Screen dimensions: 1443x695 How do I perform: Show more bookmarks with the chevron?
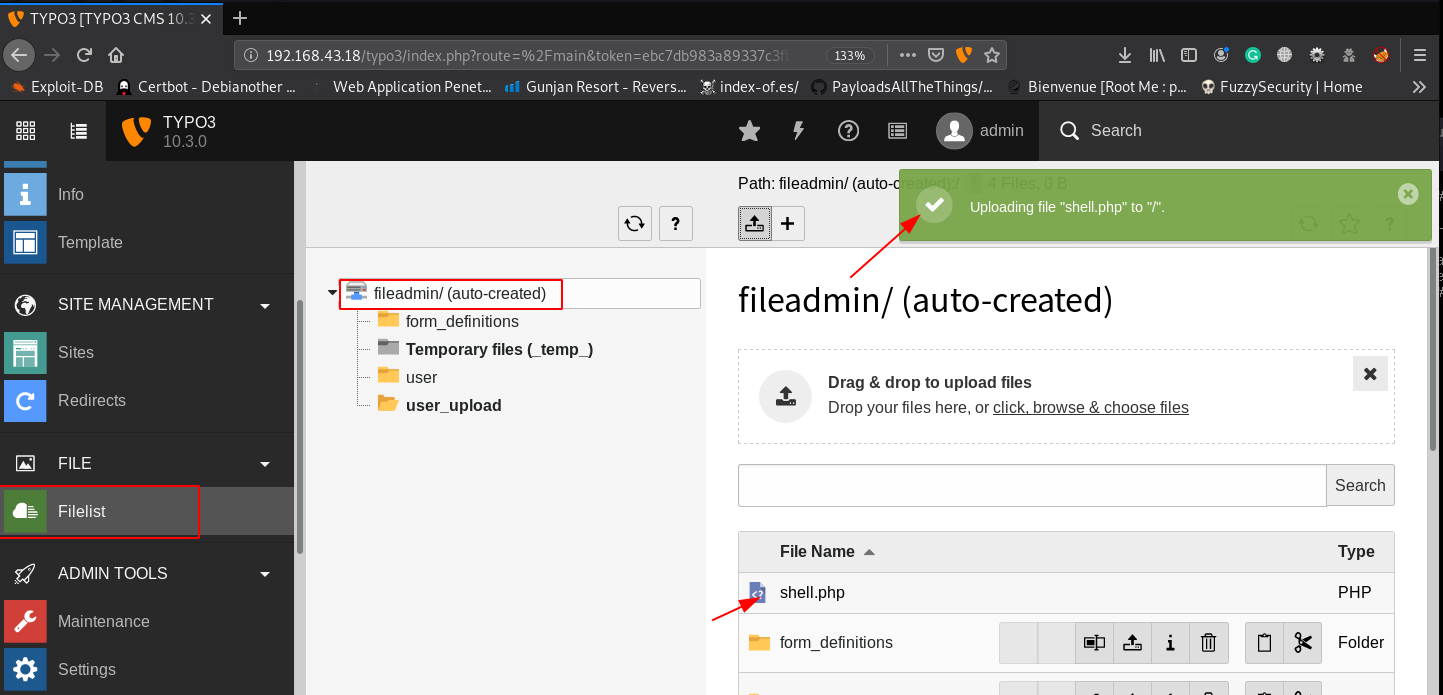click(1419, 87)
